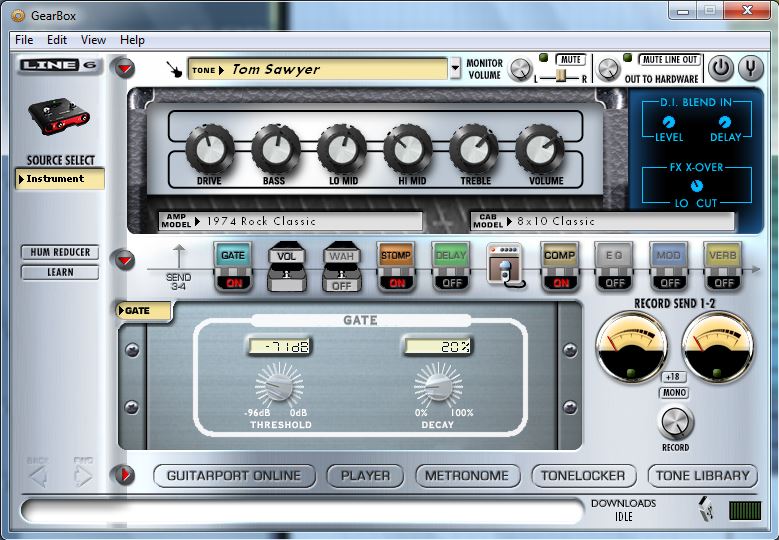Viewport: 779px width, 540px height.
Task: Open the Tone Tom Sawyer selector
Action: pos(317,69)
